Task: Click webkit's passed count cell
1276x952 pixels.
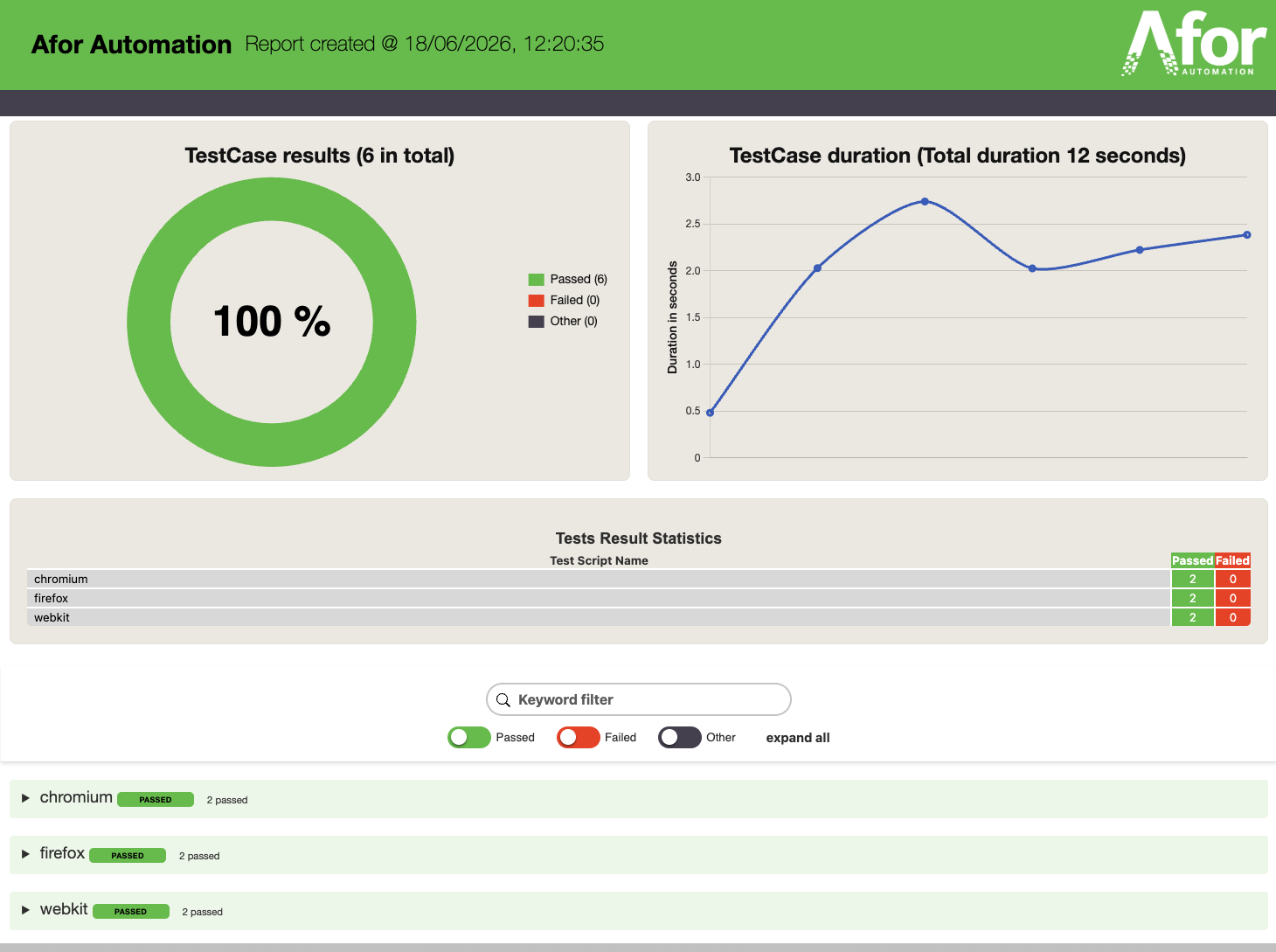Action: tap(1192, 617)
